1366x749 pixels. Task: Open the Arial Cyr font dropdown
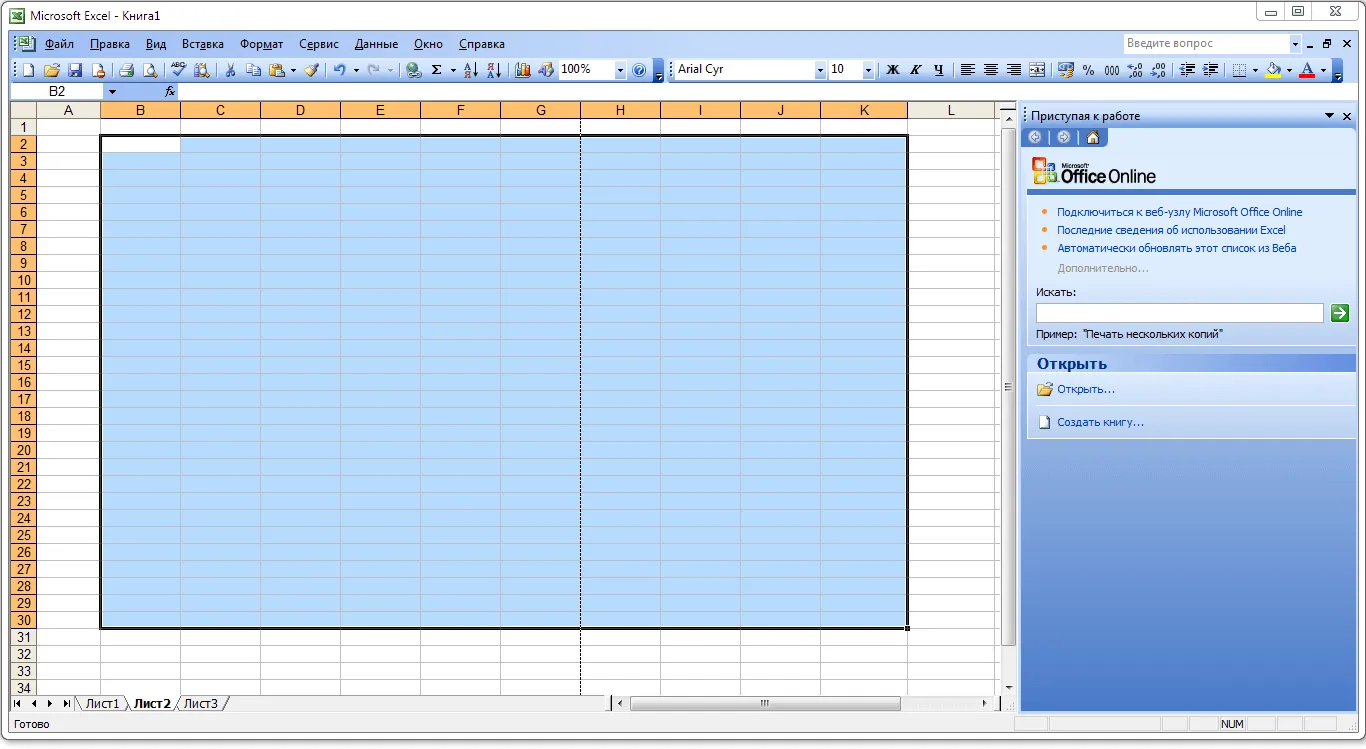(x=820, y=70)
